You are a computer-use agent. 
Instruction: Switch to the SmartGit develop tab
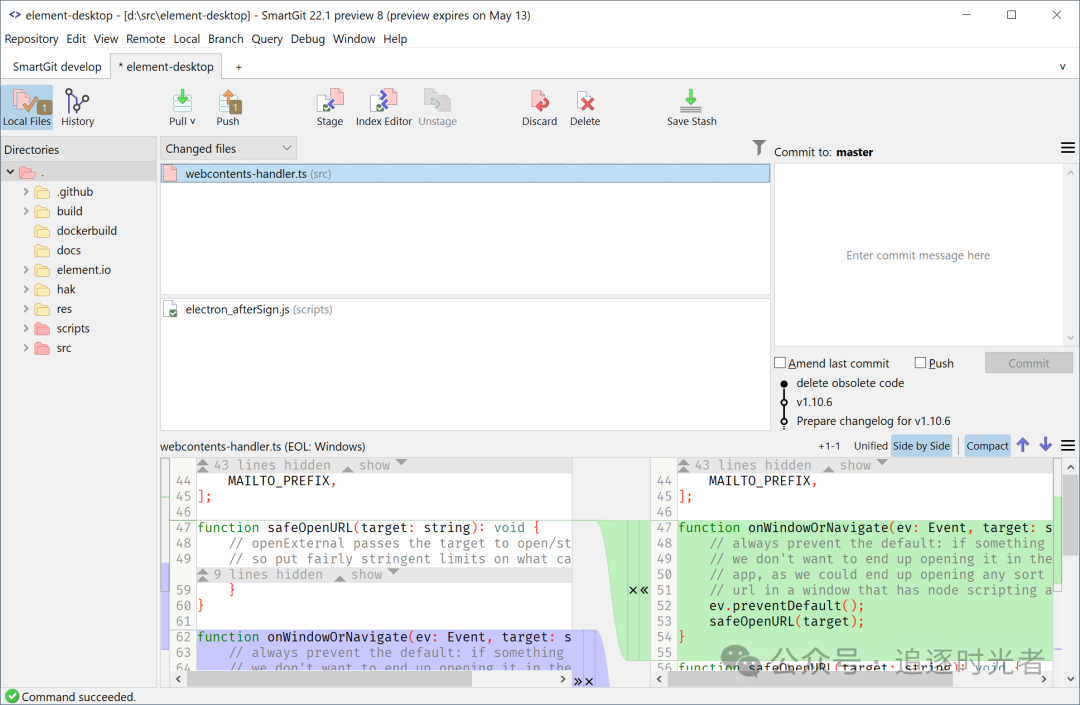56,67
